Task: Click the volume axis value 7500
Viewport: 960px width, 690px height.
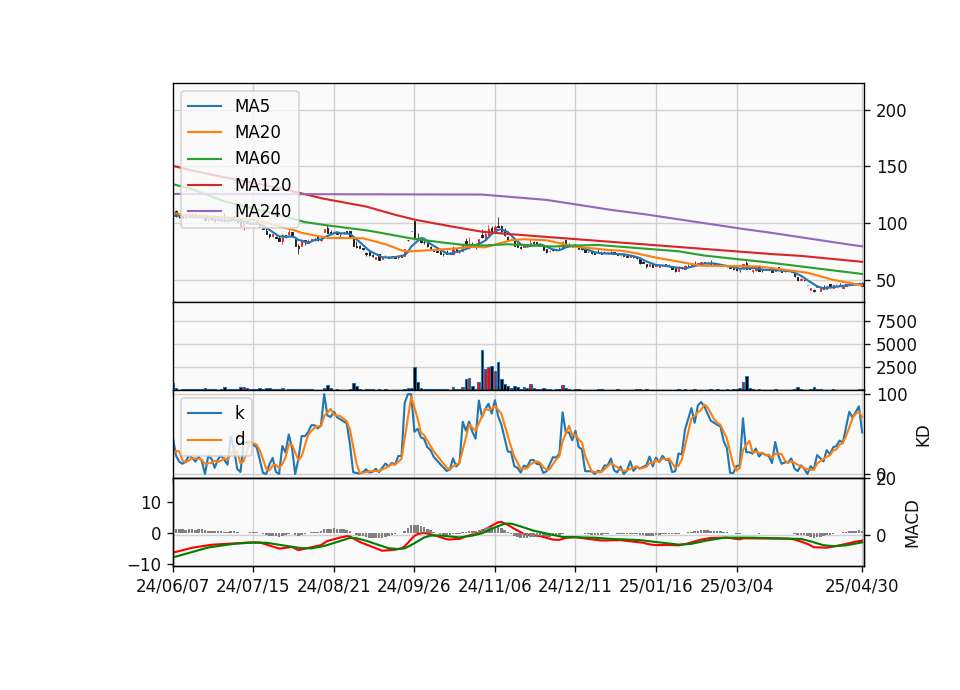Action: pyautogui.click(x=896, y=322)
